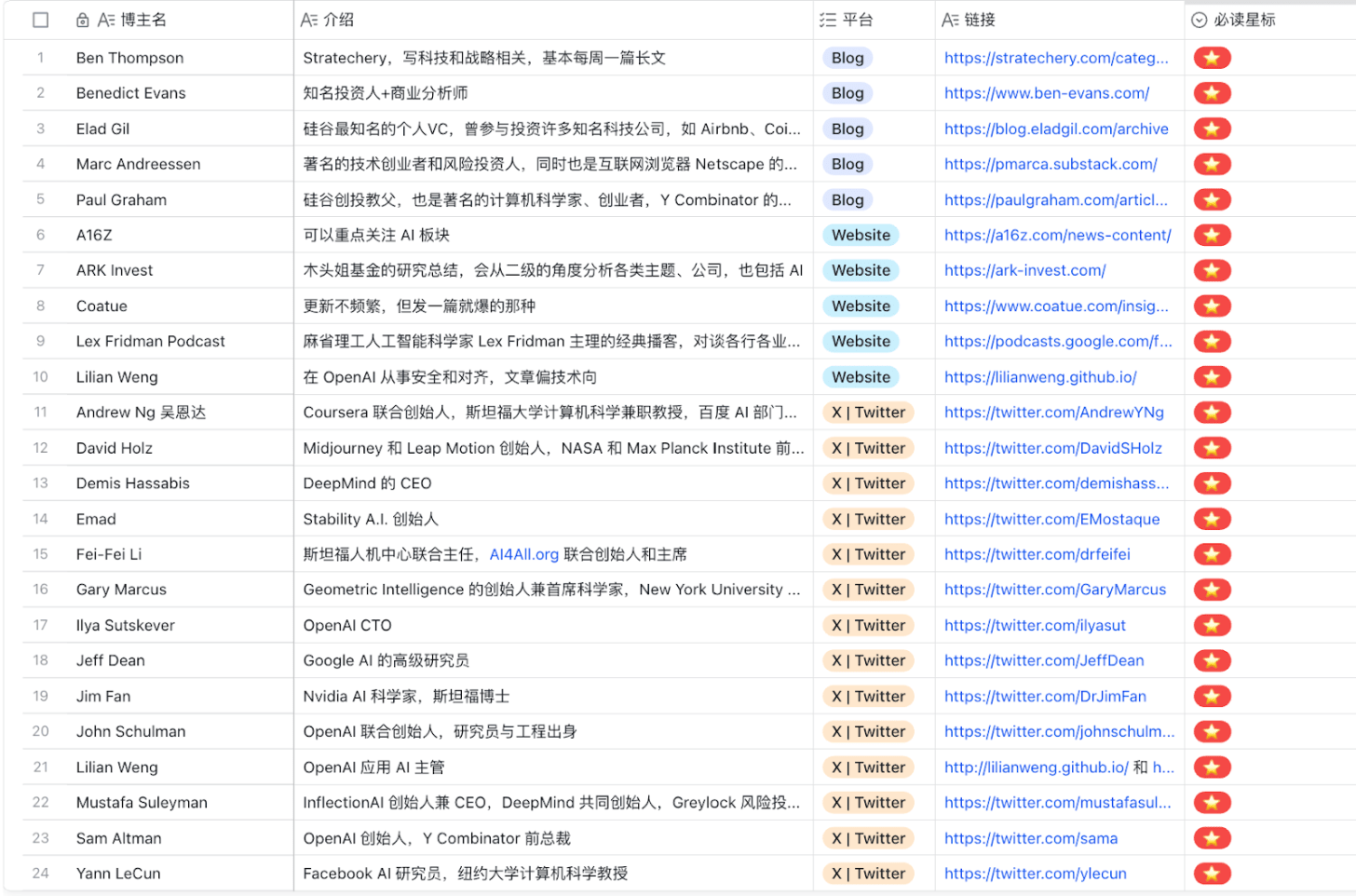Select the name cell Mustafa Suleyman
This screenshot has width=1356, height=896.
tap(181, 803)
